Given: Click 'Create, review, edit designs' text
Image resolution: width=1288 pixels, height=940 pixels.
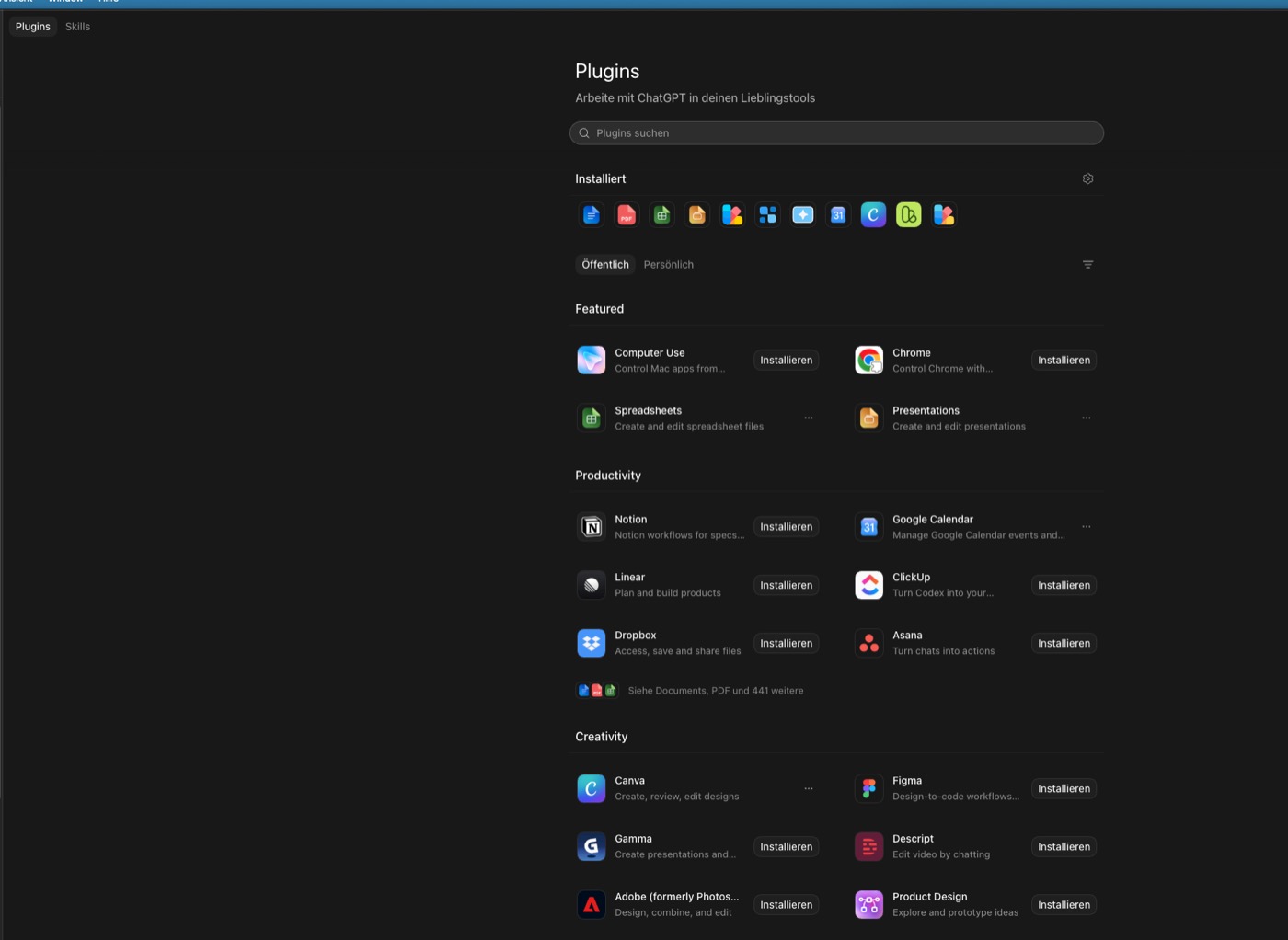Looking at the screenshot, I should coord(677,797).
